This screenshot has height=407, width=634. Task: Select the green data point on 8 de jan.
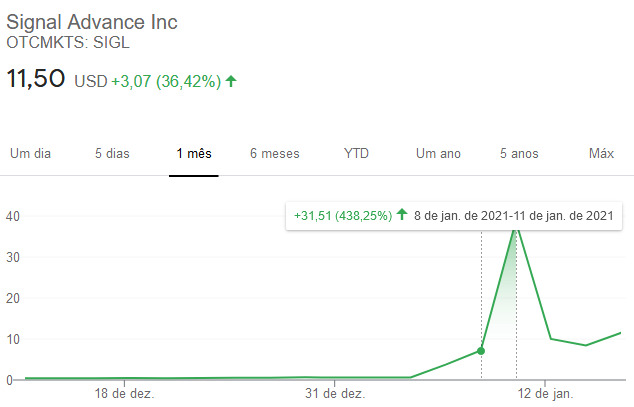pyautogui.click(x=481, y=351)
